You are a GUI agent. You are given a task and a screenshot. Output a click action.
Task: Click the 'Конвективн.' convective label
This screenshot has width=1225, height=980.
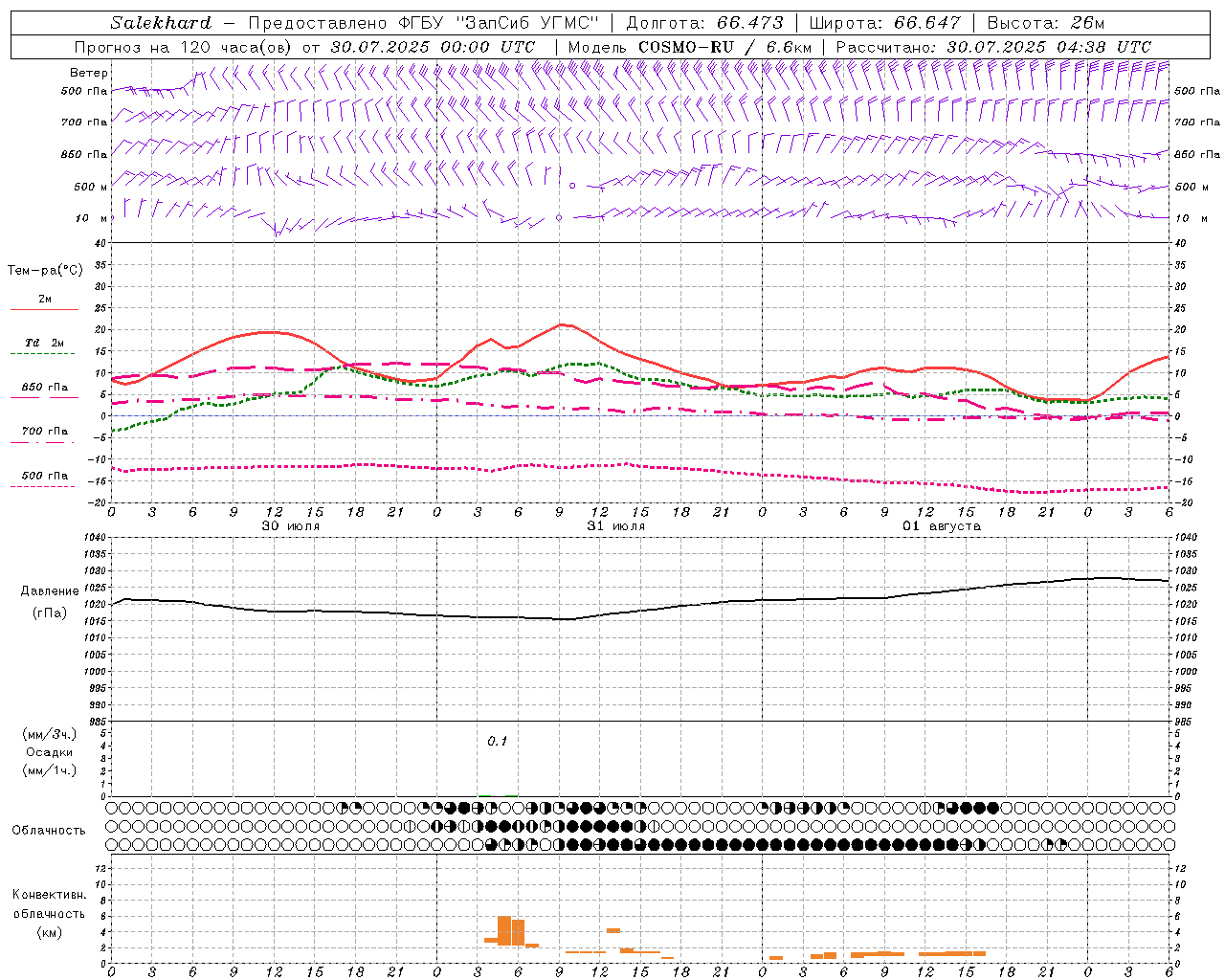coord(49,895)
